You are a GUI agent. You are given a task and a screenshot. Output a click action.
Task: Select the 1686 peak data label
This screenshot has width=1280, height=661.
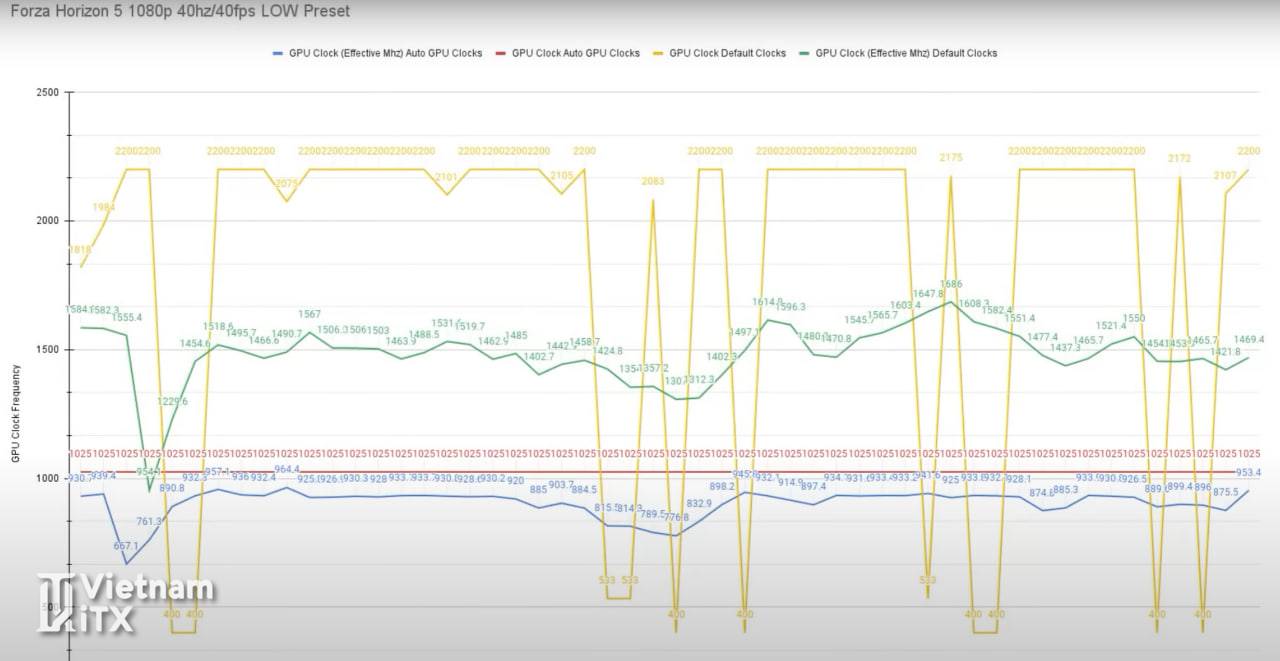pyautogui.click(x=951, y=285)
